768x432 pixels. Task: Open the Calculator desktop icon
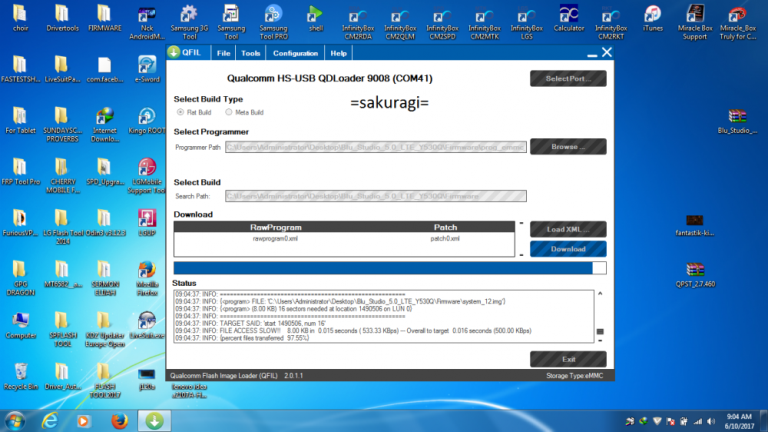pyautogui.click(x=569, y=14)
